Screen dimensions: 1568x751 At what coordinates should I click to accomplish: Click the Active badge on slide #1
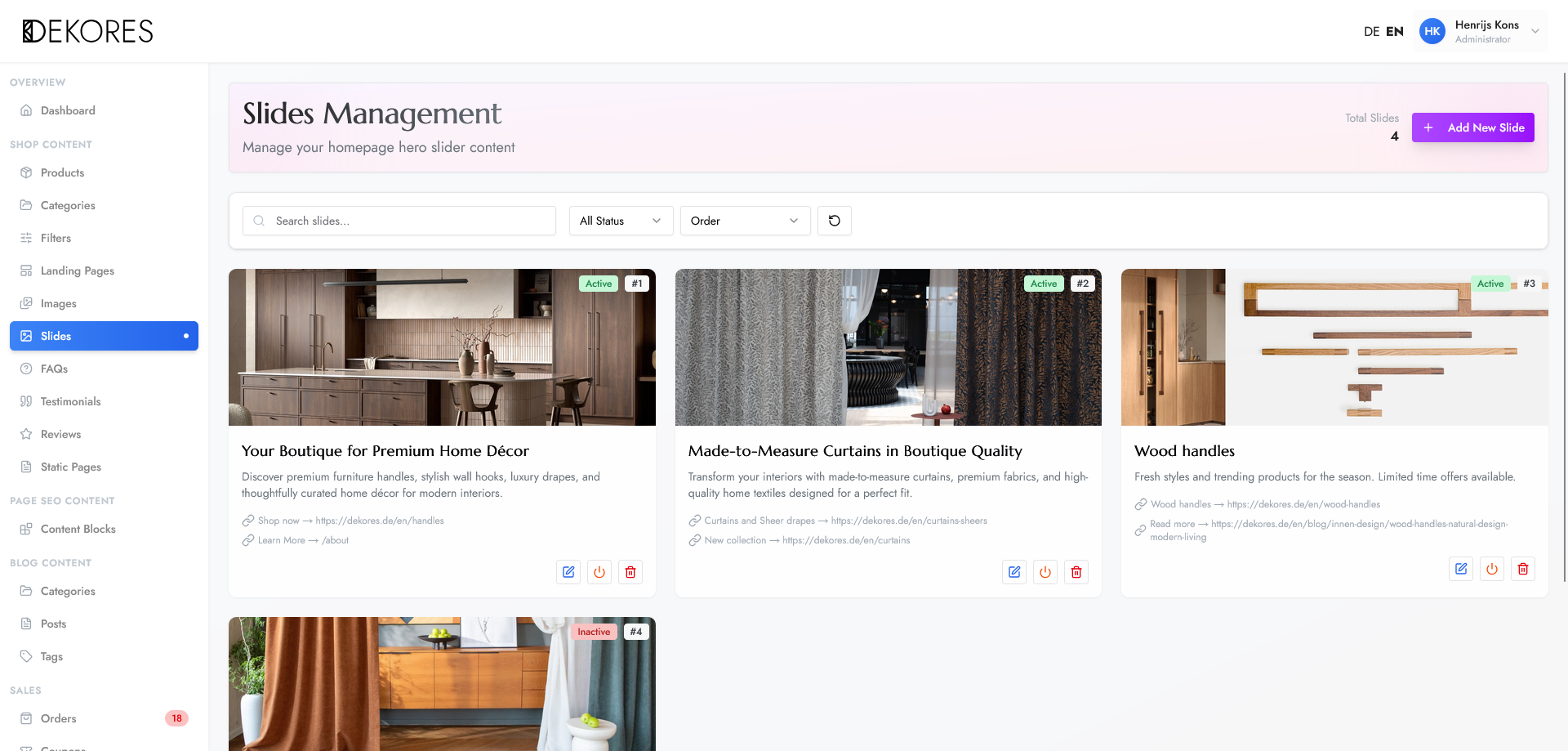click(x=599, y=284)
